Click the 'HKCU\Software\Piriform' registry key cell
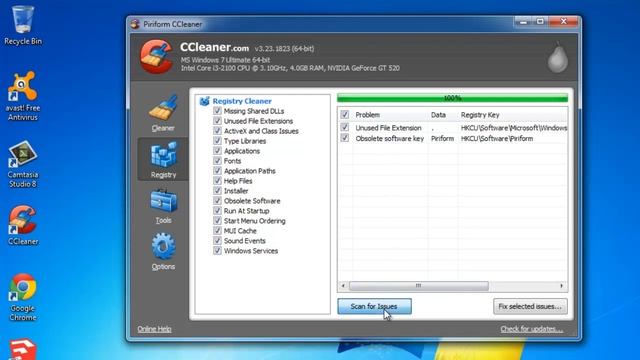640x360 pixels. (x=497, y=138)
